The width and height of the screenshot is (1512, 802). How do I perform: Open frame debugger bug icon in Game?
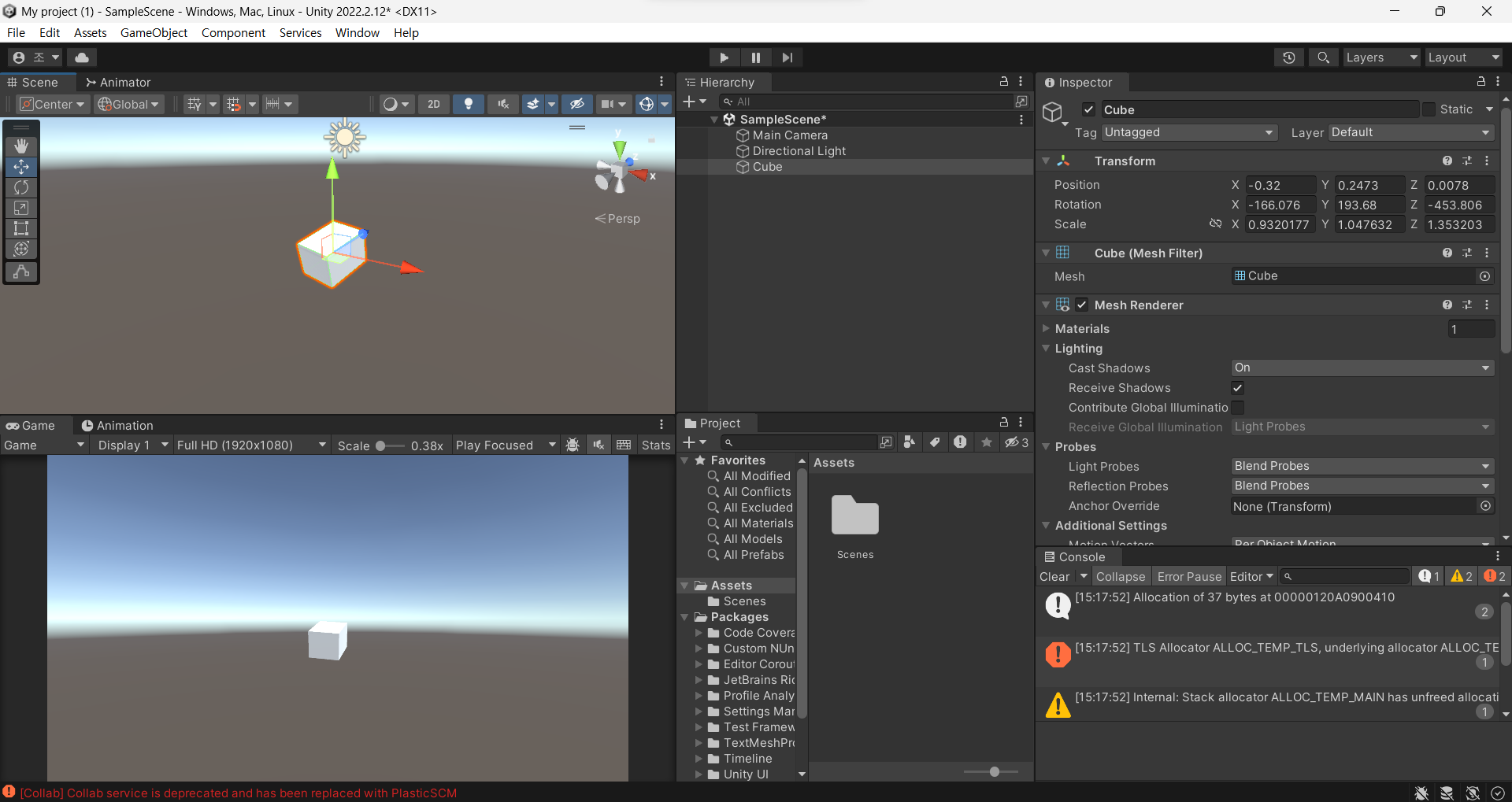[573, 445]
